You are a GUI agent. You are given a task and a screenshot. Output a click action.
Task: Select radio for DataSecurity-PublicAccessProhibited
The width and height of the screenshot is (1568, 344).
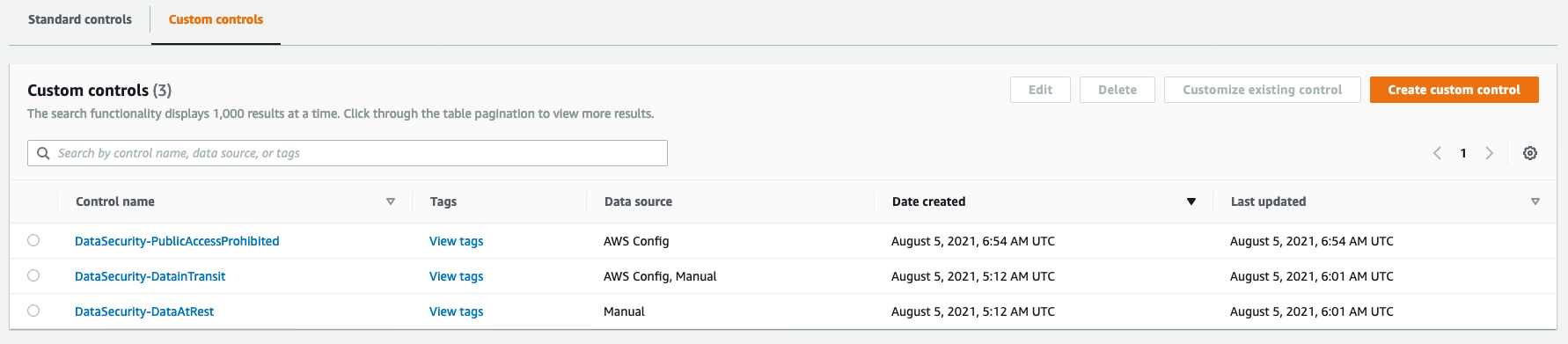coord(33,240)
